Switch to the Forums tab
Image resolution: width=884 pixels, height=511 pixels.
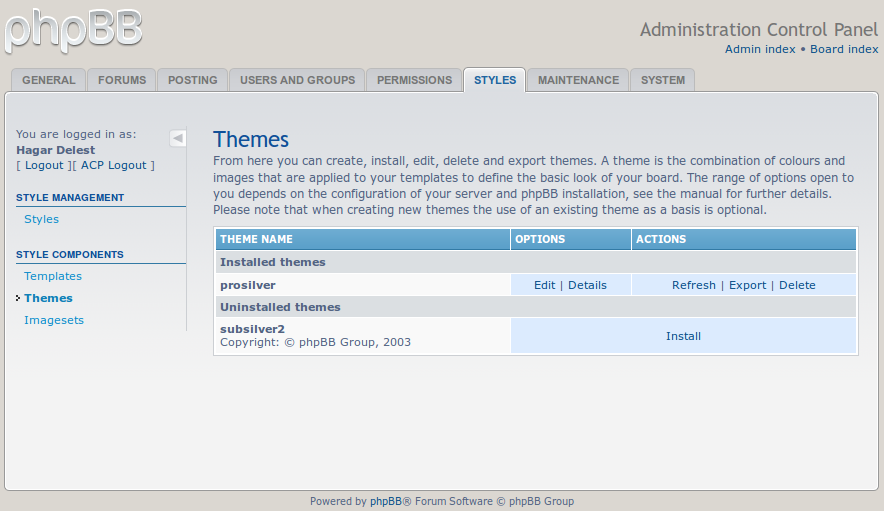pos(122,80)
